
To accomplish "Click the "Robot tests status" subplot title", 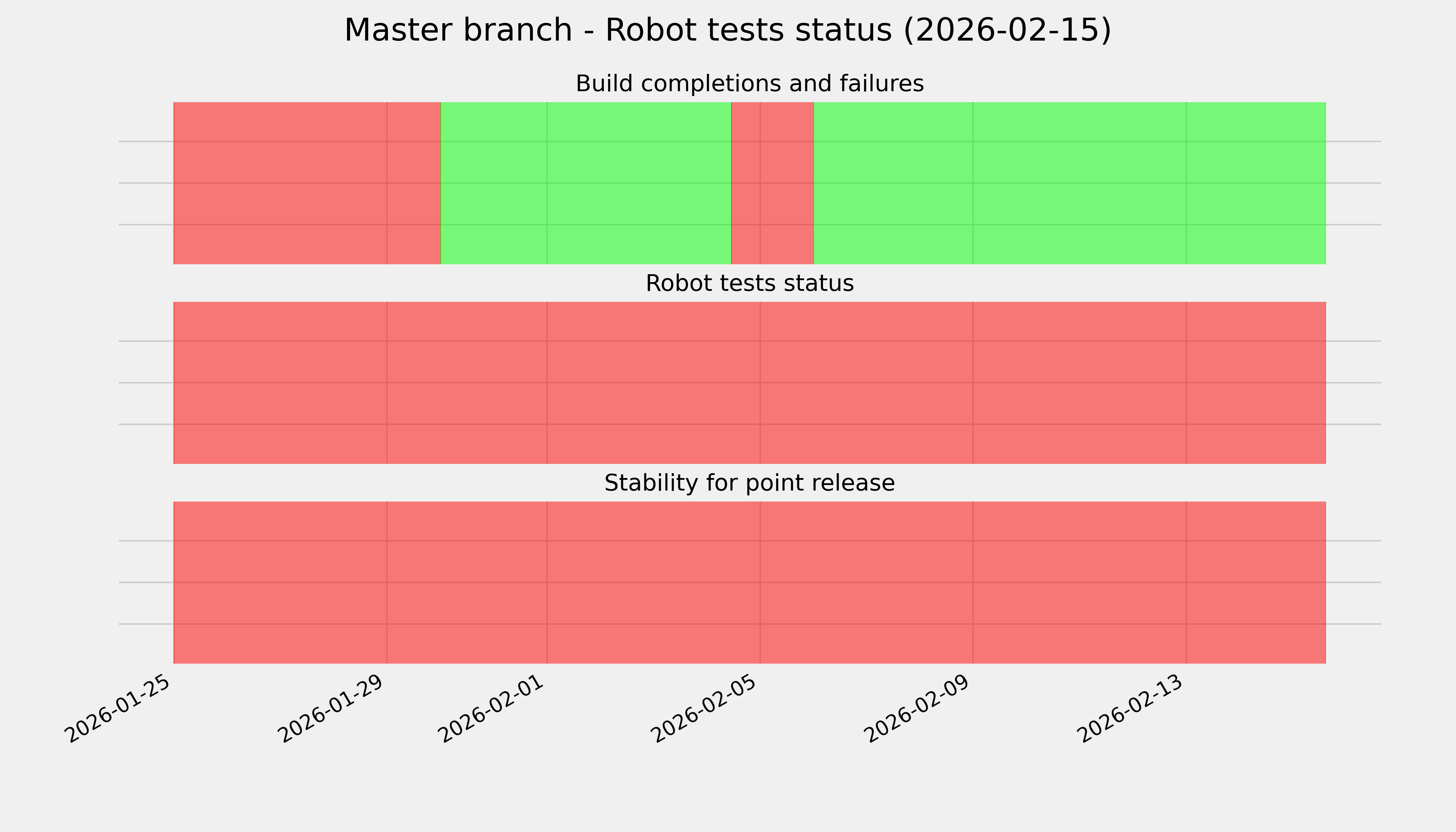I will [749, 284].
